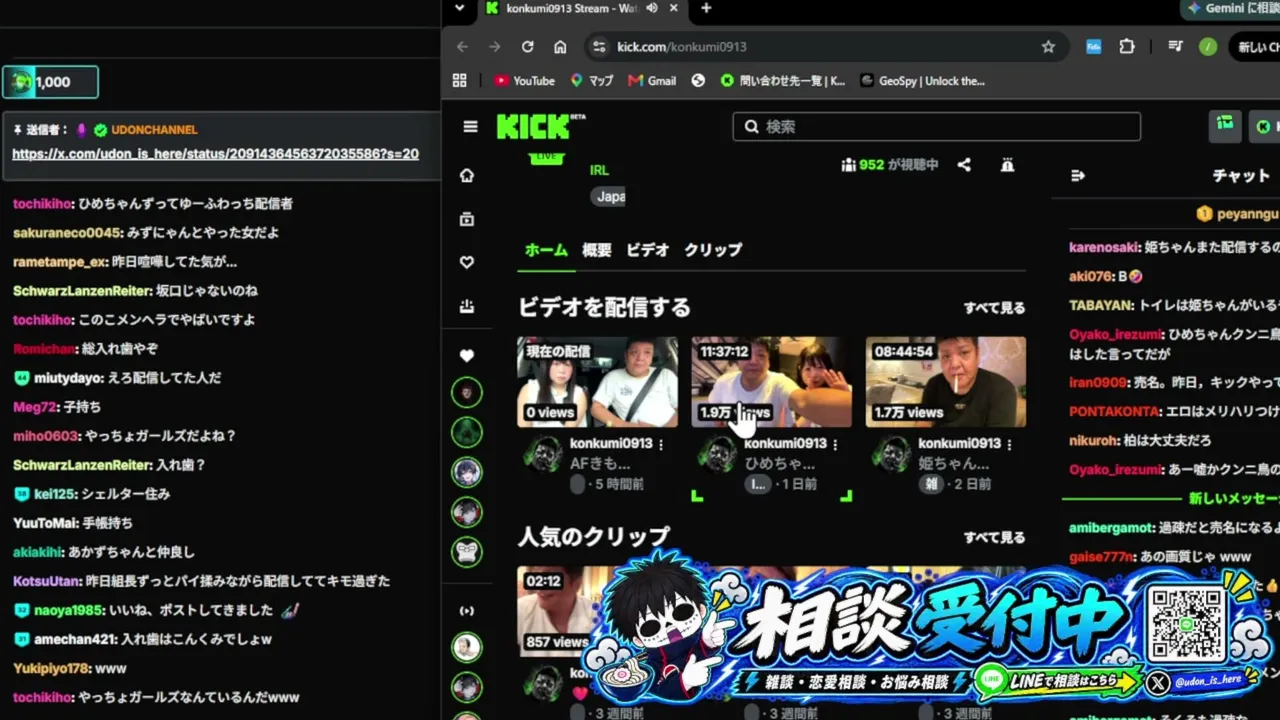Click the gorilla avatar in Kick sidebar
The image size is (1280, 720).
click(467, 551)
